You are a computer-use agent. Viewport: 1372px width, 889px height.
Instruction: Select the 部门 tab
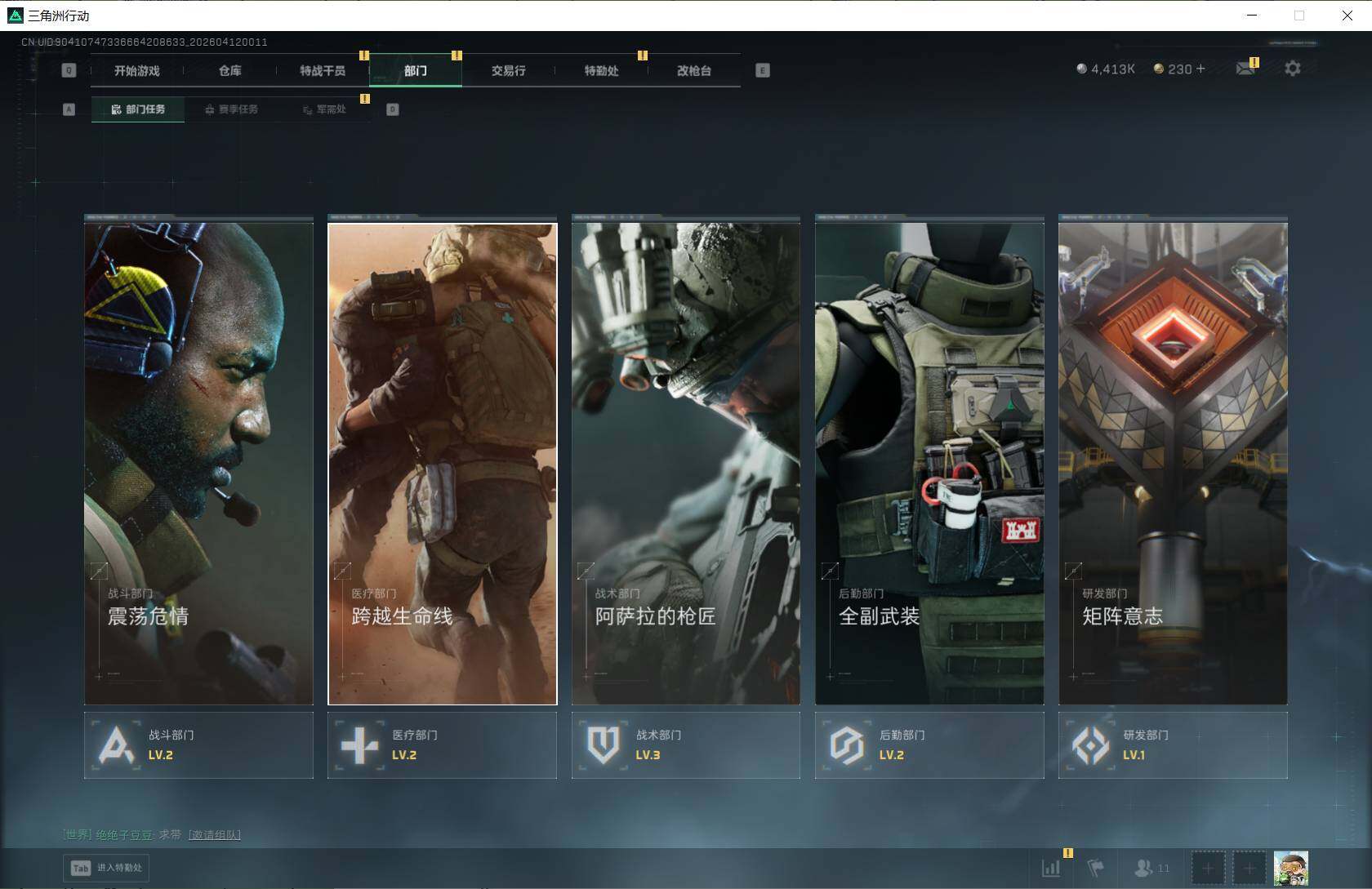click(x=416, y=70)
